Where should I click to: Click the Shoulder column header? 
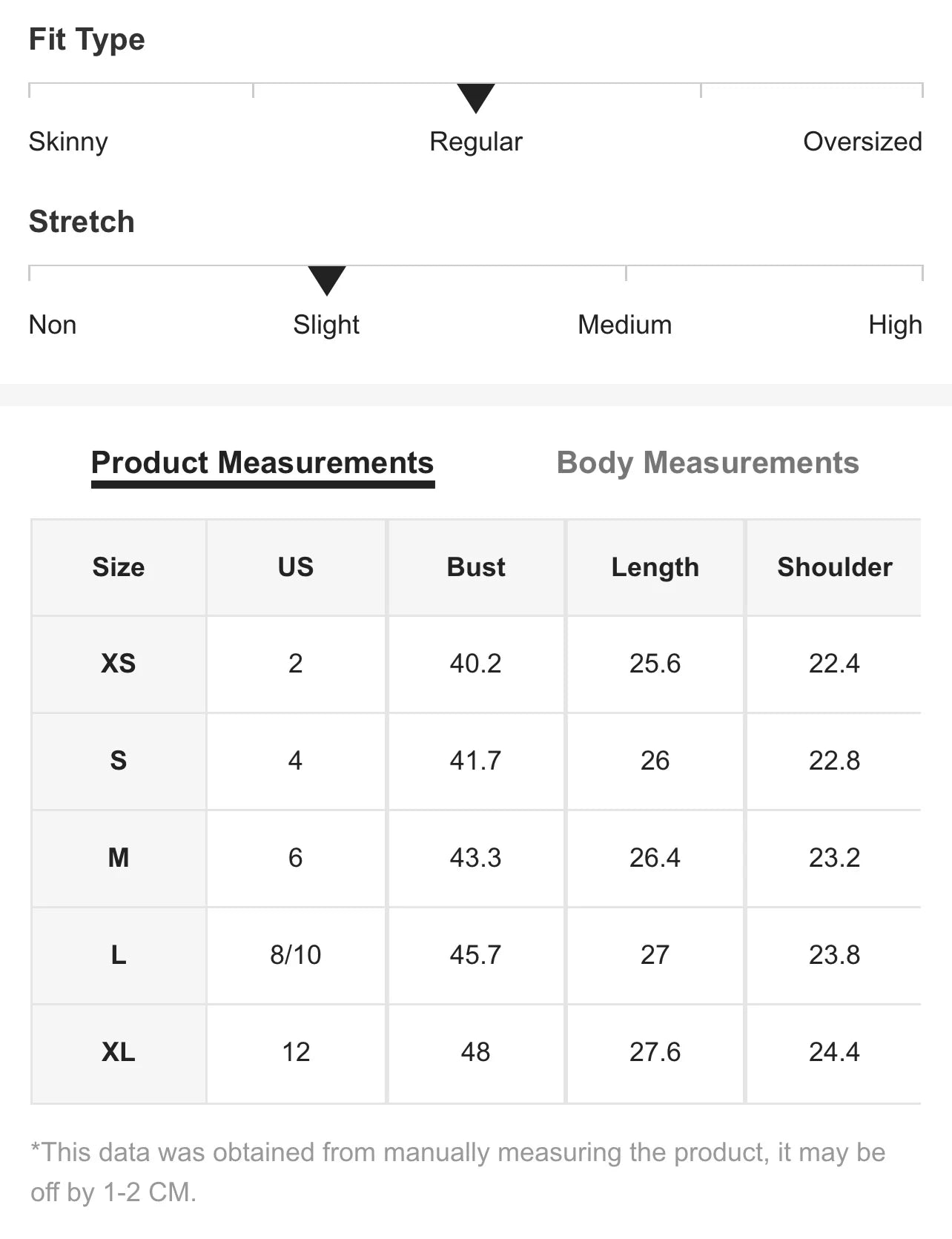834,567
